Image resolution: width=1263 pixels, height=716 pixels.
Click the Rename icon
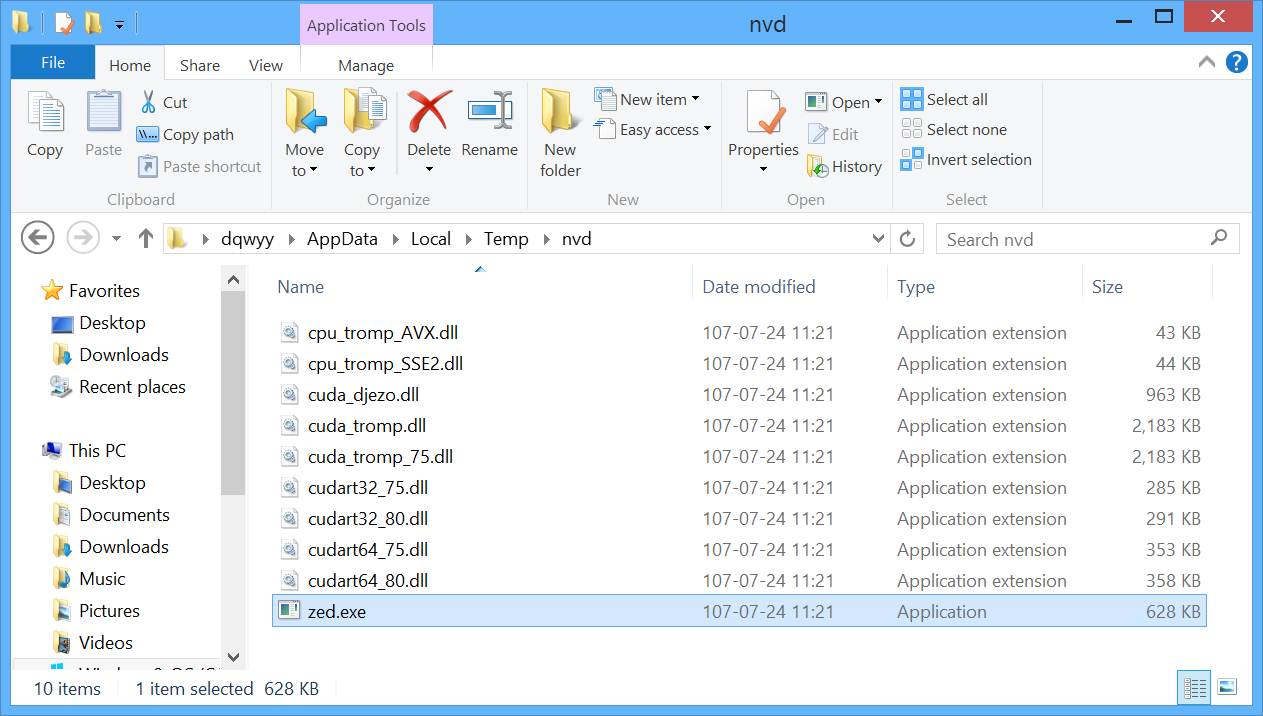tap(490, 111)
